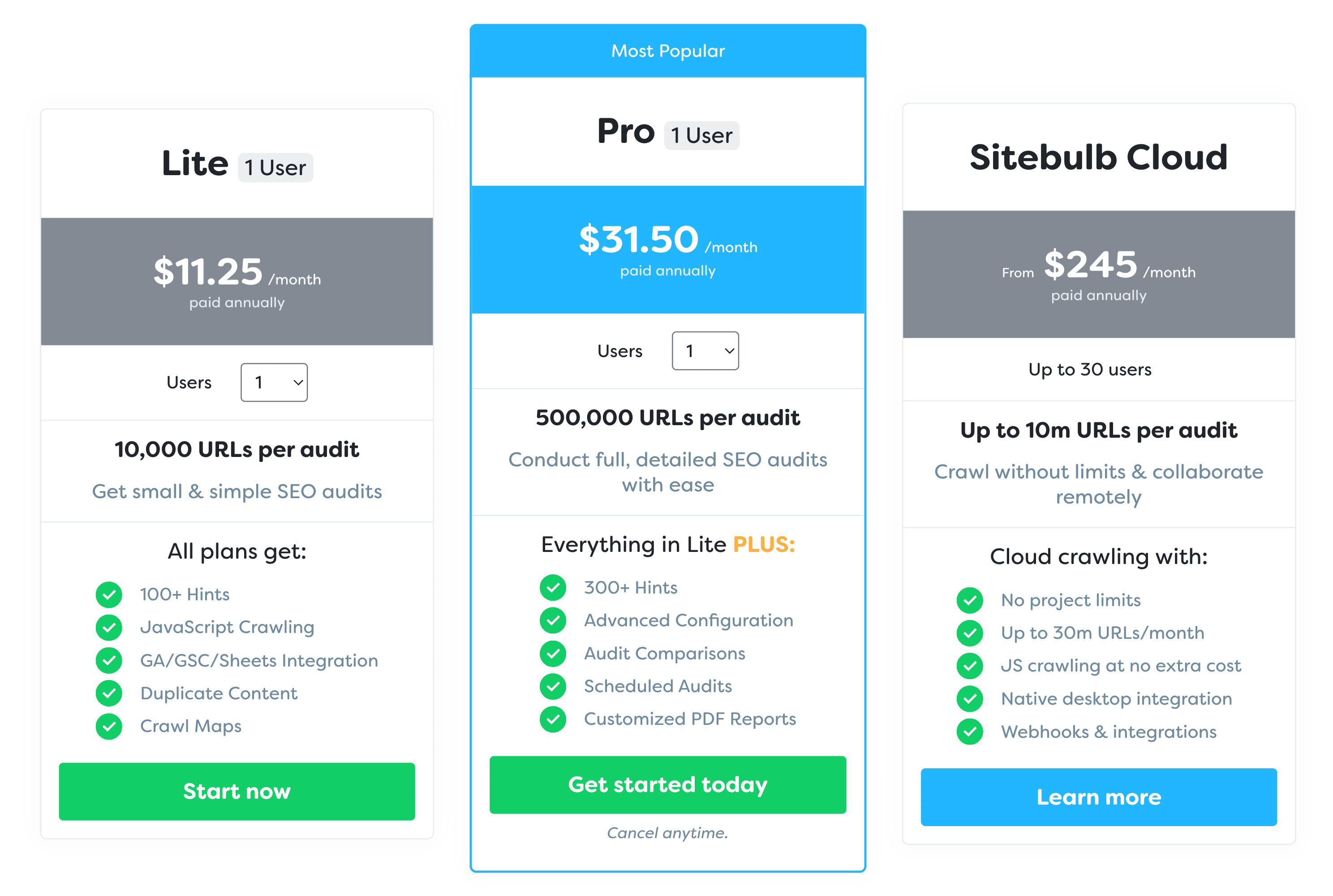Viewport: 1333px width, 896px height.
Task: Select the 1 User badge on the Lite plan
Action: [275, 167]
